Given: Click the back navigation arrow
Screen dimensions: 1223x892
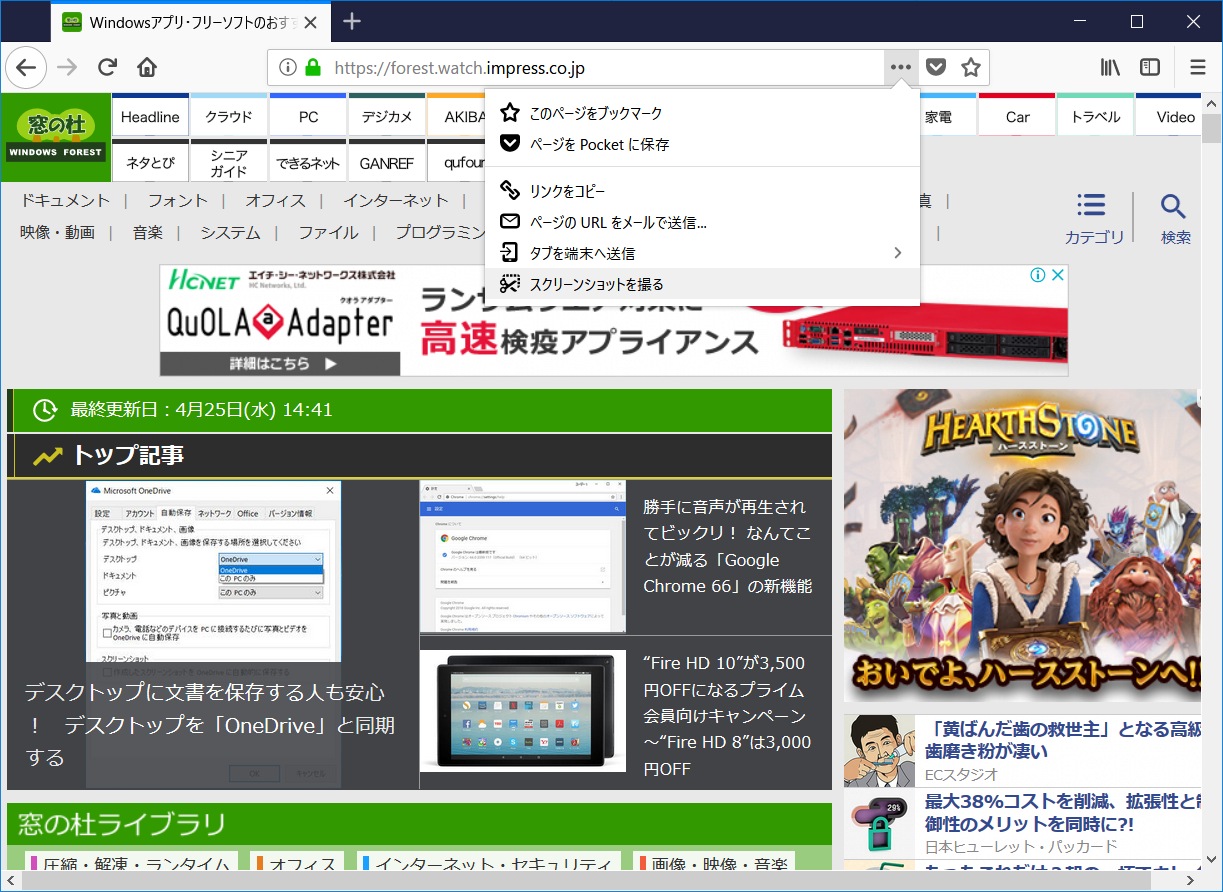Looking at the screenshot, I should click(26, 67).
